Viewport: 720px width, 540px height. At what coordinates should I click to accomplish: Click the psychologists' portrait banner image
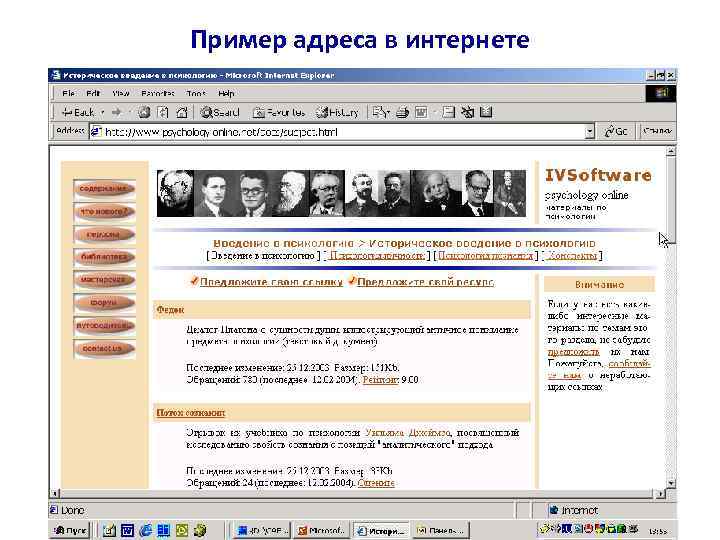pyautogui.click(x=341, y=193)
